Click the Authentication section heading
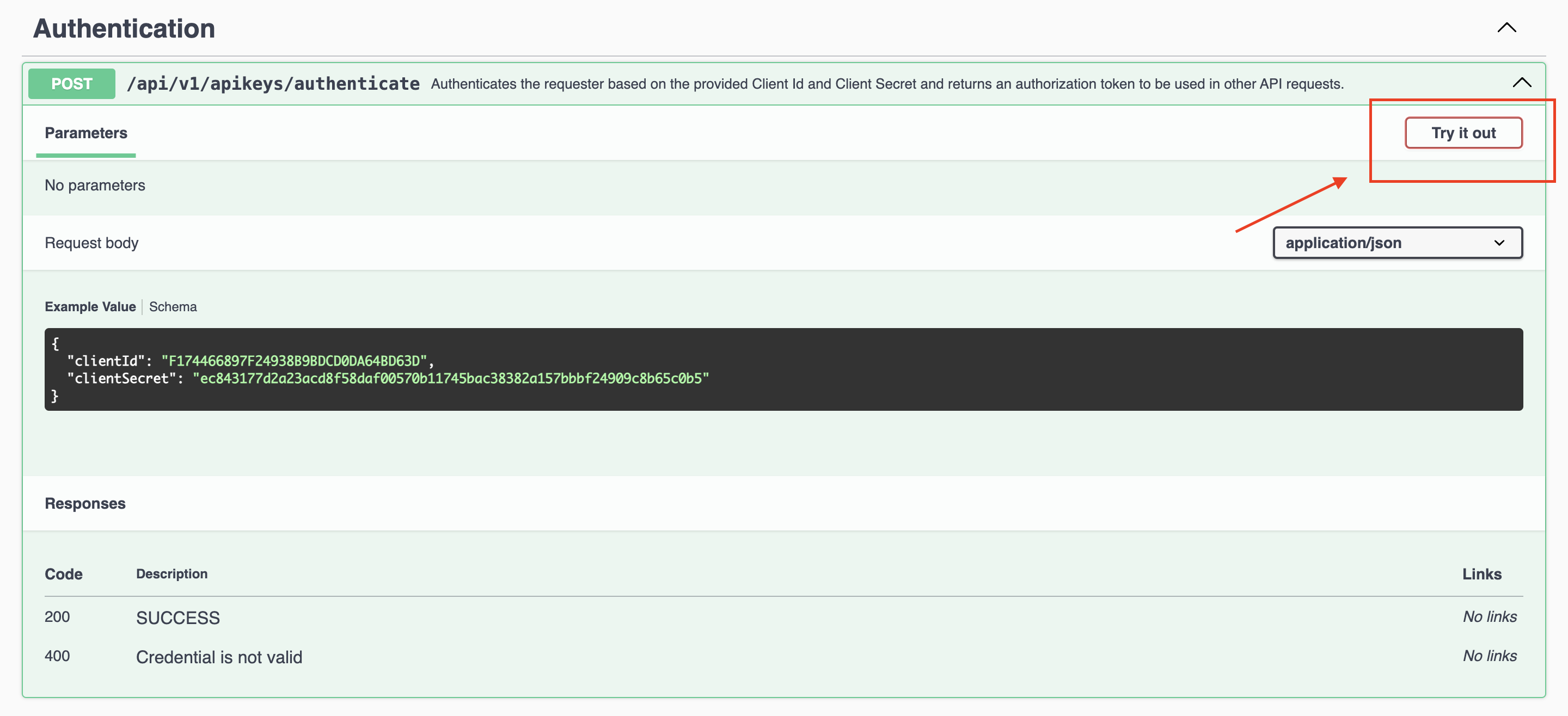Image resolution: width=1568 pixels, height=716 pixels. 124,29
